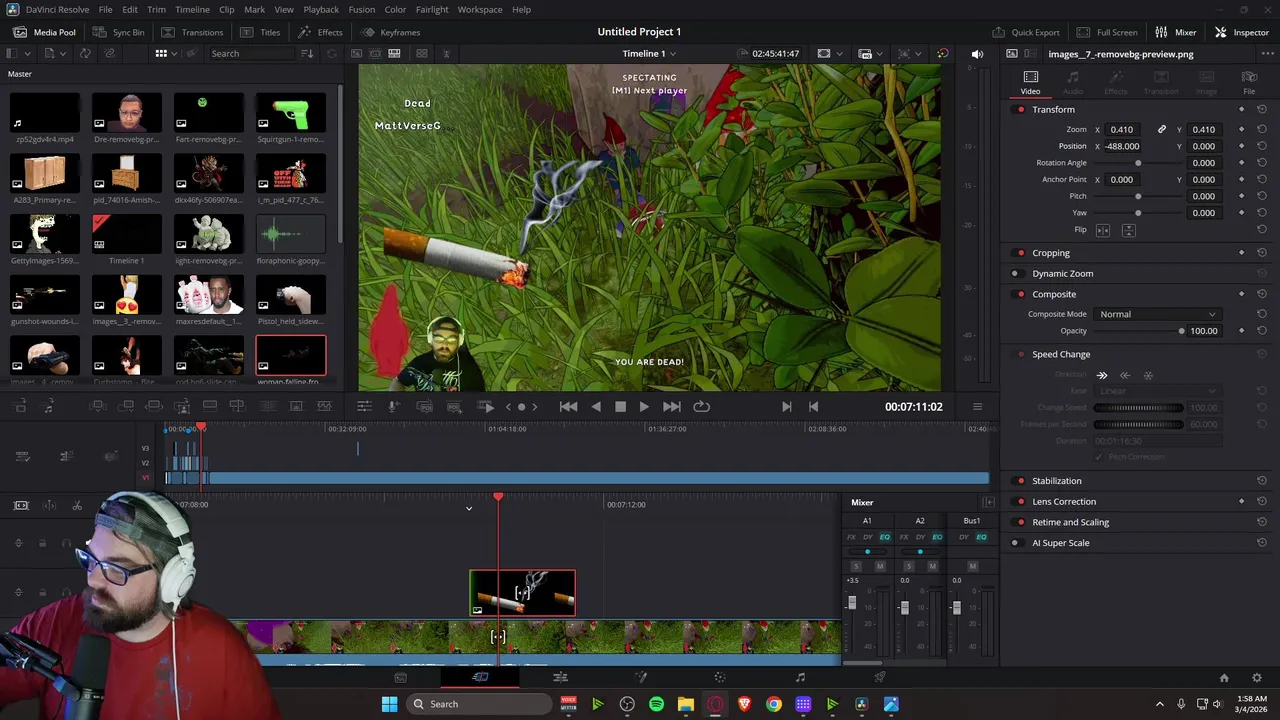Open the Keyframes panel
Image resolution: width=1280 pixels, height=720 pixels.
tap(390, 32)
